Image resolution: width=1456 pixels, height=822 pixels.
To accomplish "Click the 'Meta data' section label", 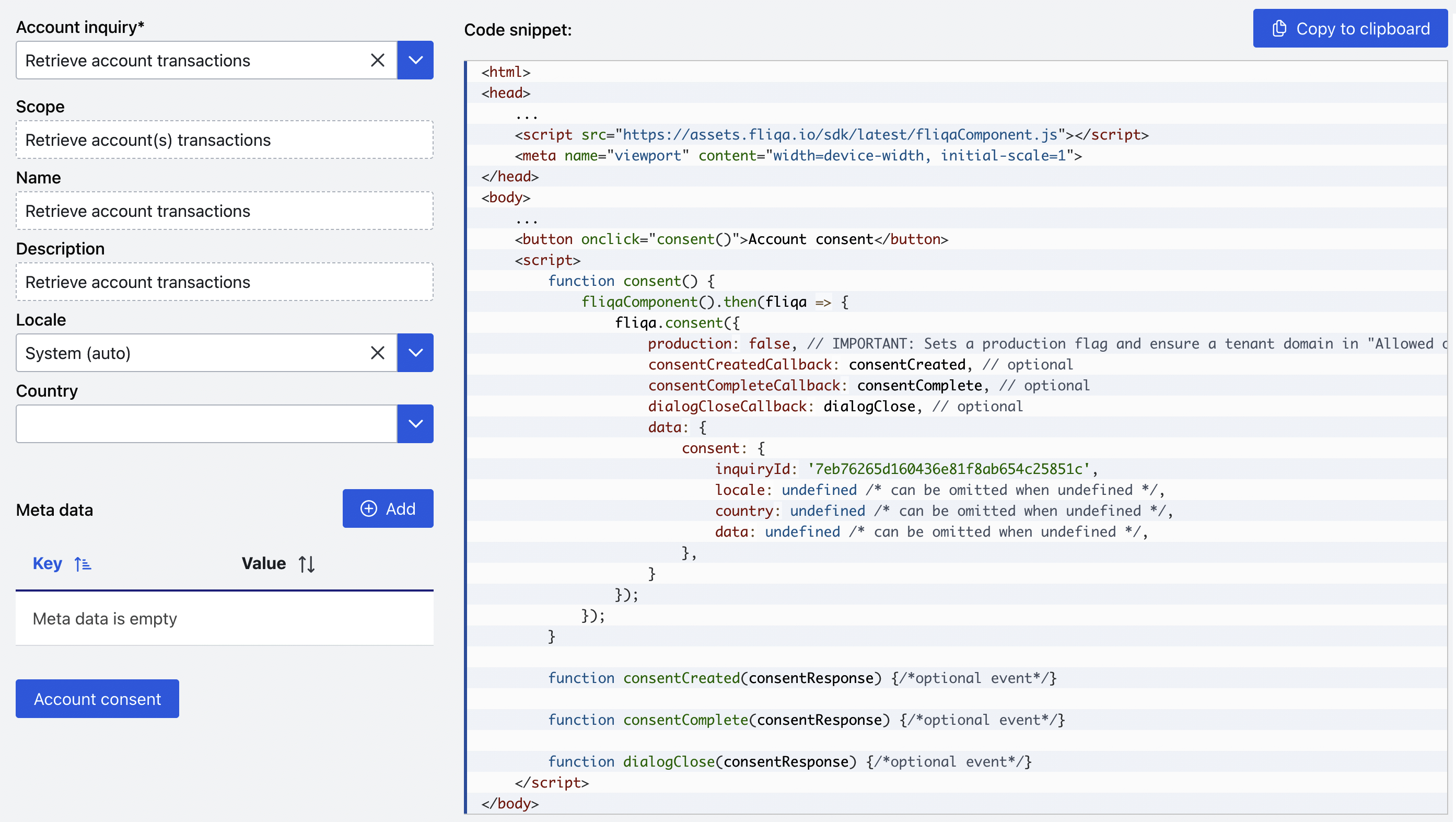I will 54,510.
